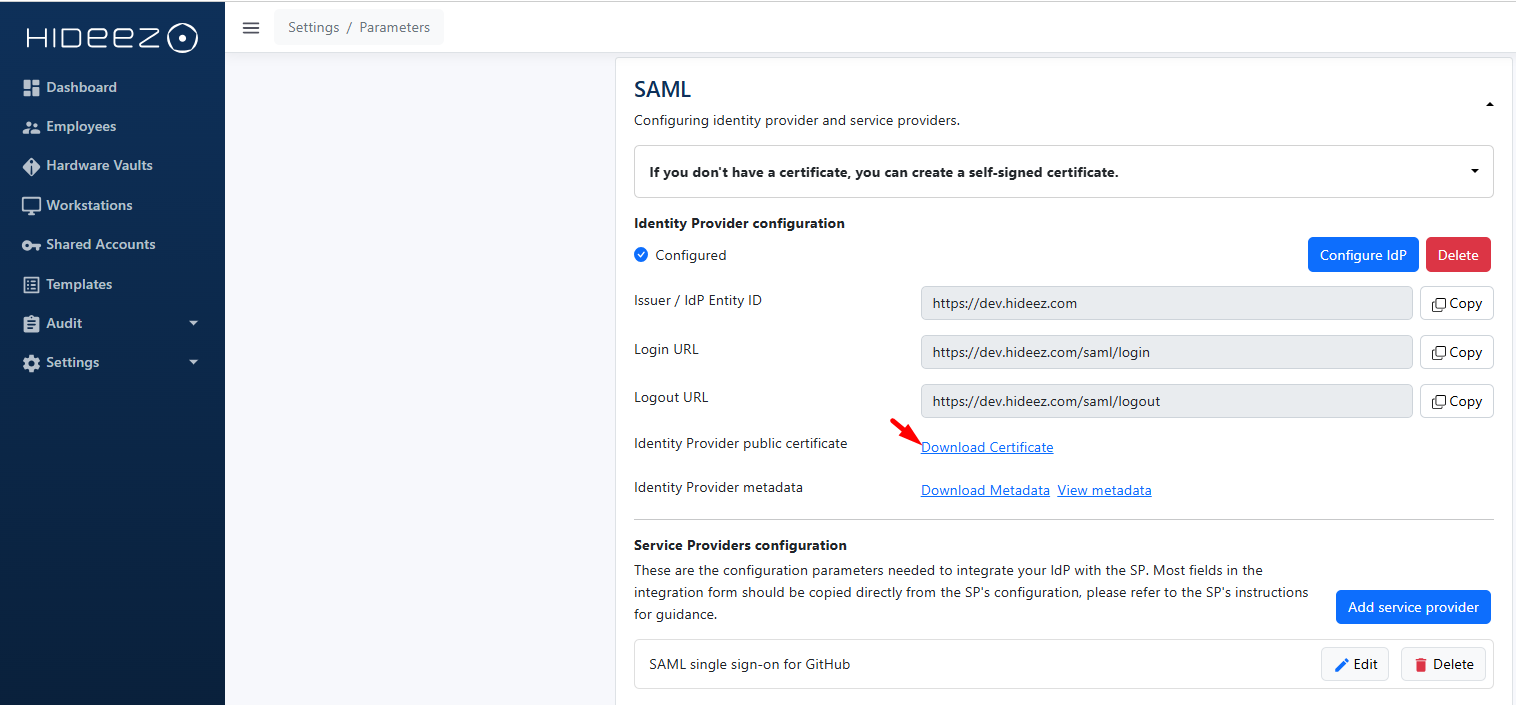Click the hamburger menu icon

coord(251,28)
